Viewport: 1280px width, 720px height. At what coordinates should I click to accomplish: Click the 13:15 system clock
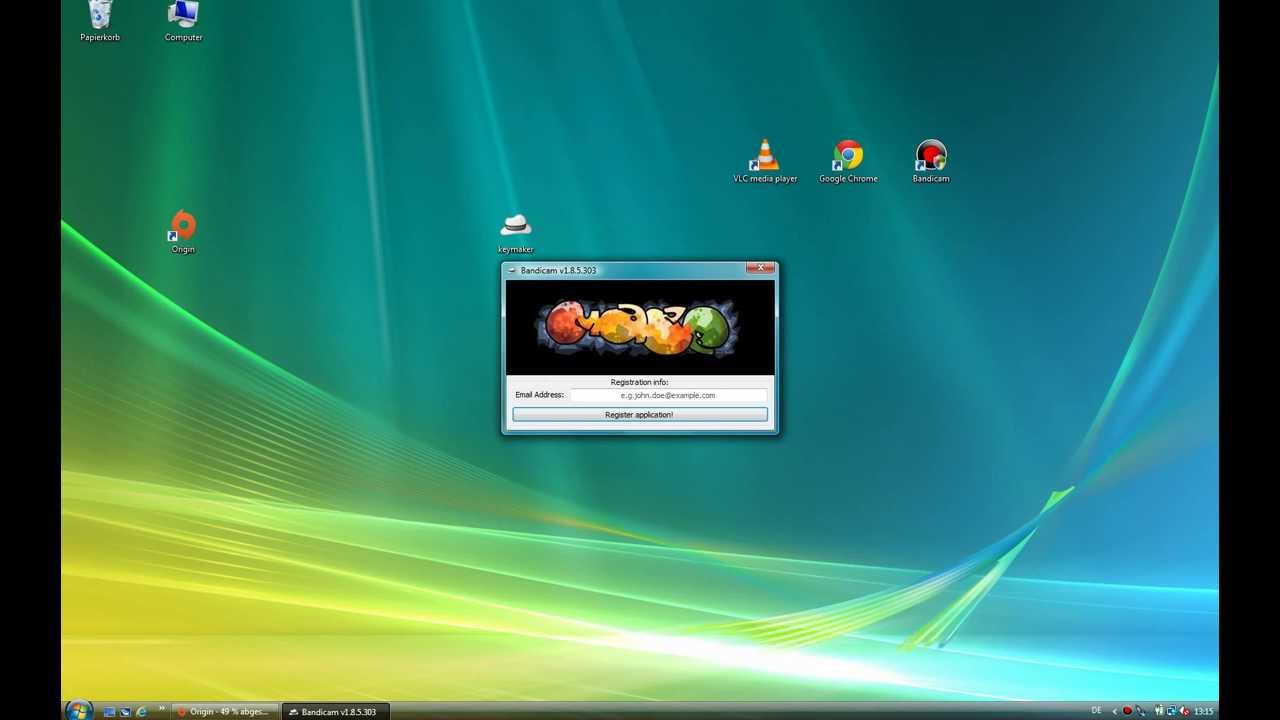coord(1204,712)
